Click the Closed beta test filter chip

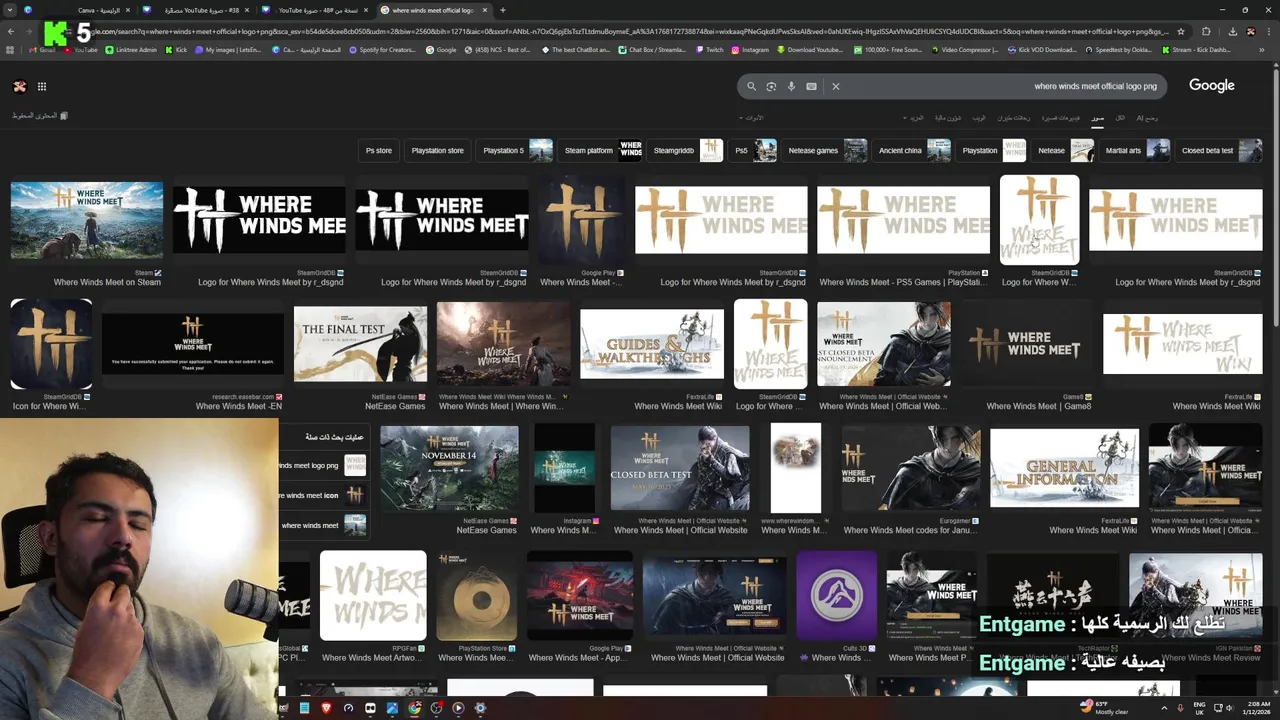click(1219, 150)
